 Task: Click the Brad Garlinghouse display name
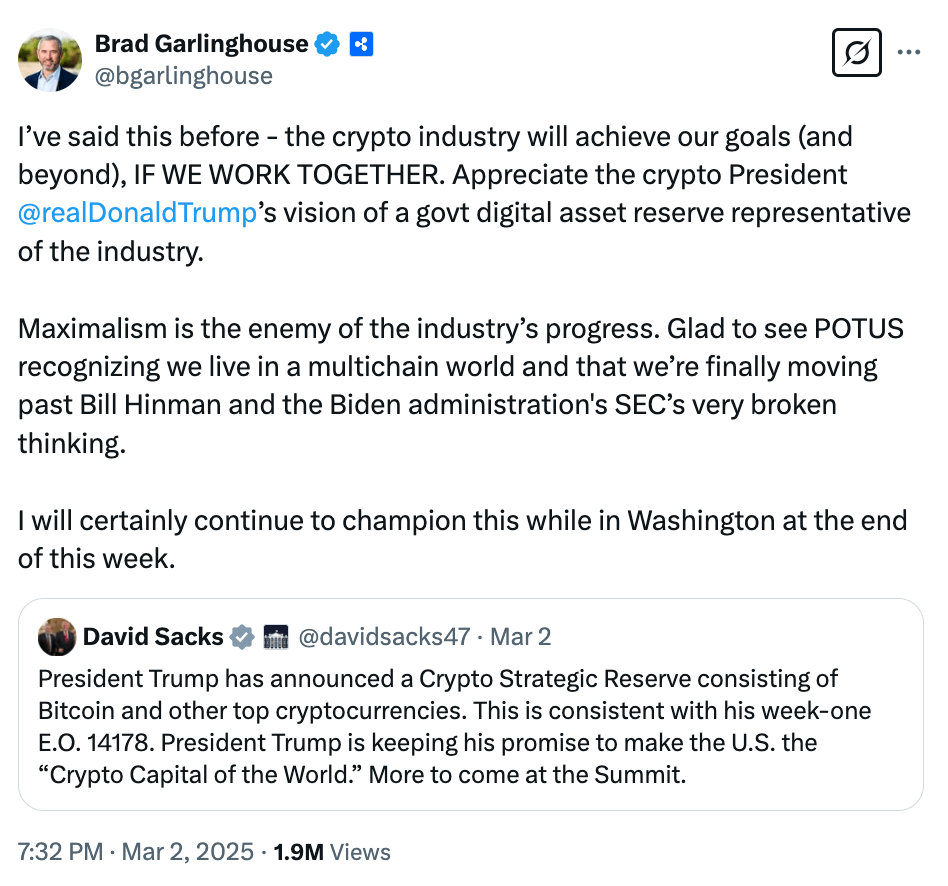(201, 44)
